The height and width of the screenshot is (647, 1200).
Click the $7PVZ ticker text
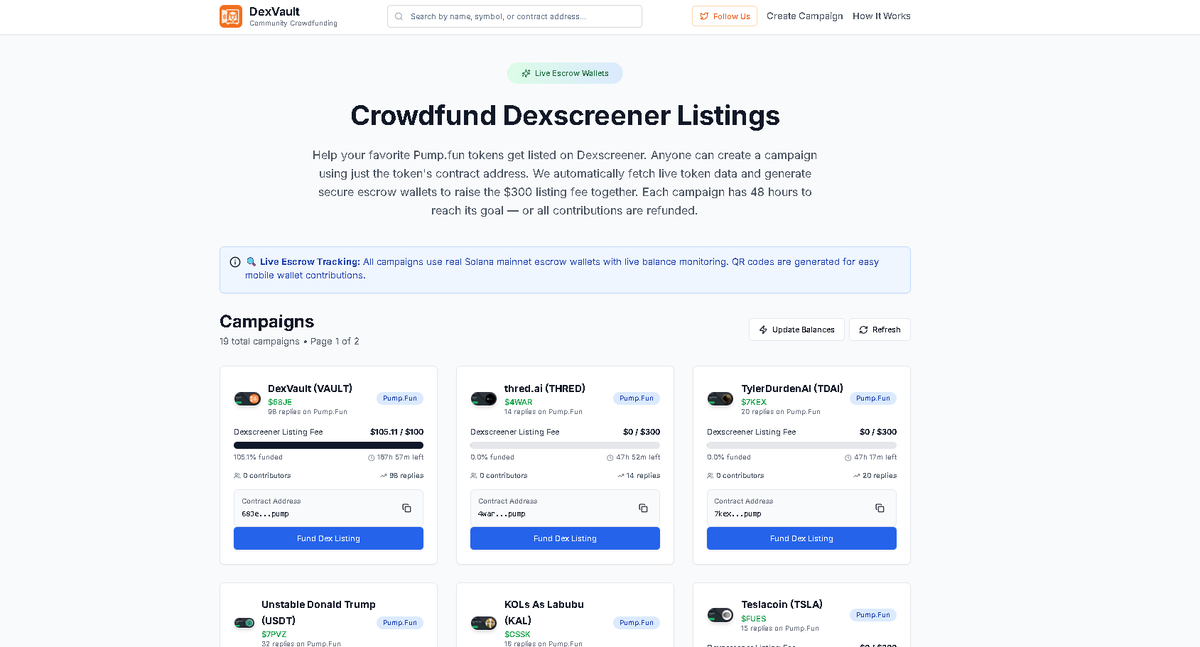click(274, 634)
